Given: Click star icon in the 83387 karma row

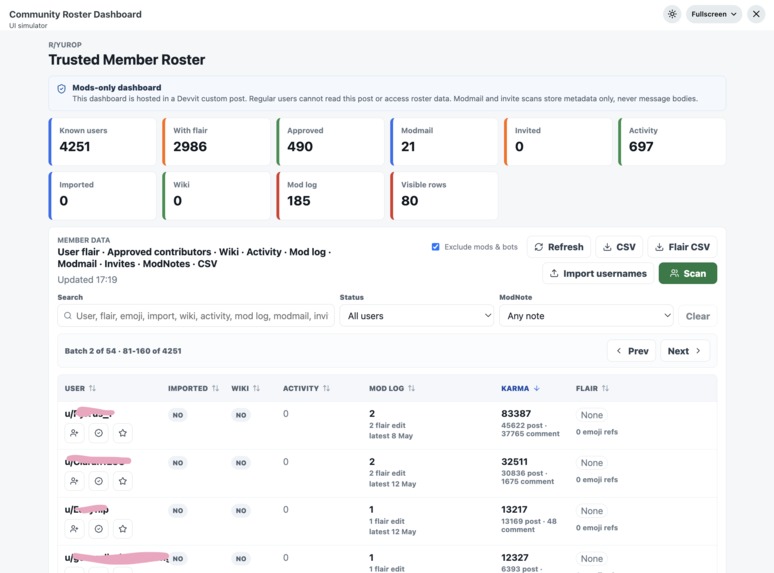Looking at the screenshot, I should tap(123, 433).
